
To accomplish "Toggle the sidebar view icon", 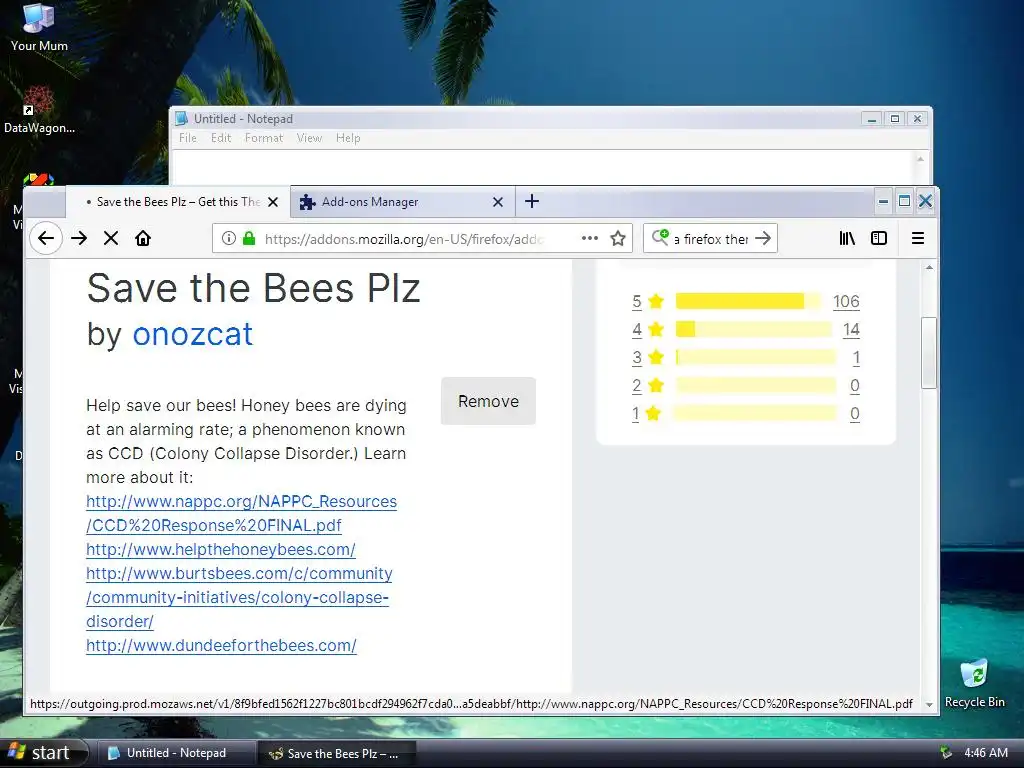I will 879,238.
